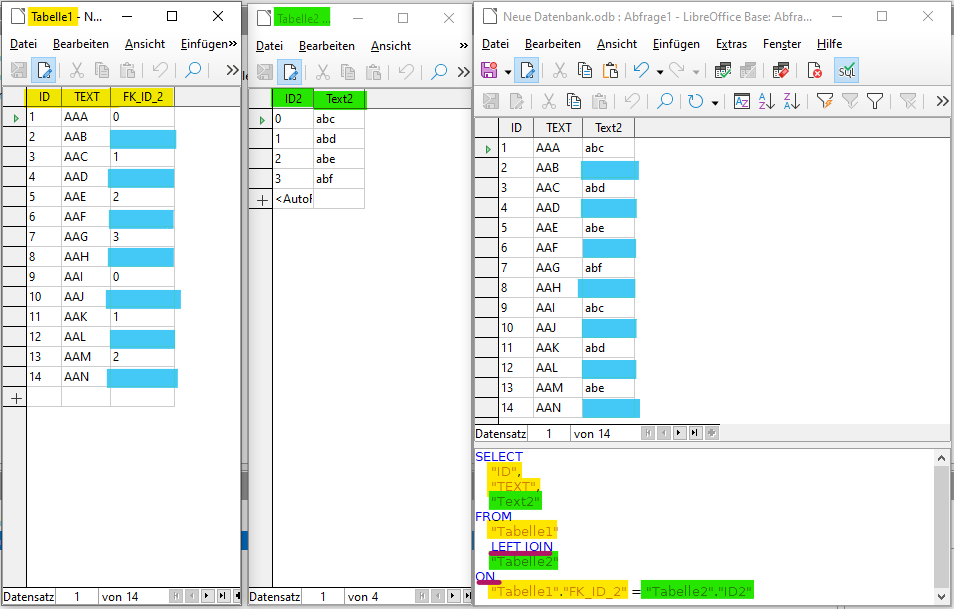
Task: Open the AZ Sort dialog icon in Abfrage1
Action: (741, 101)
